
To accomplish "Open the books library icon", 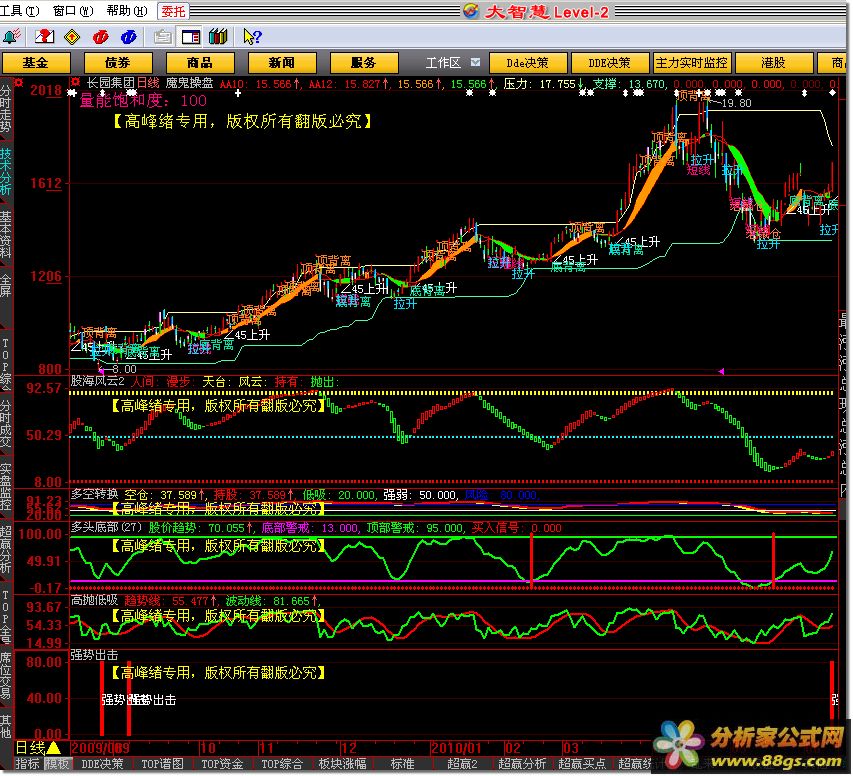I will coord(218,37).
